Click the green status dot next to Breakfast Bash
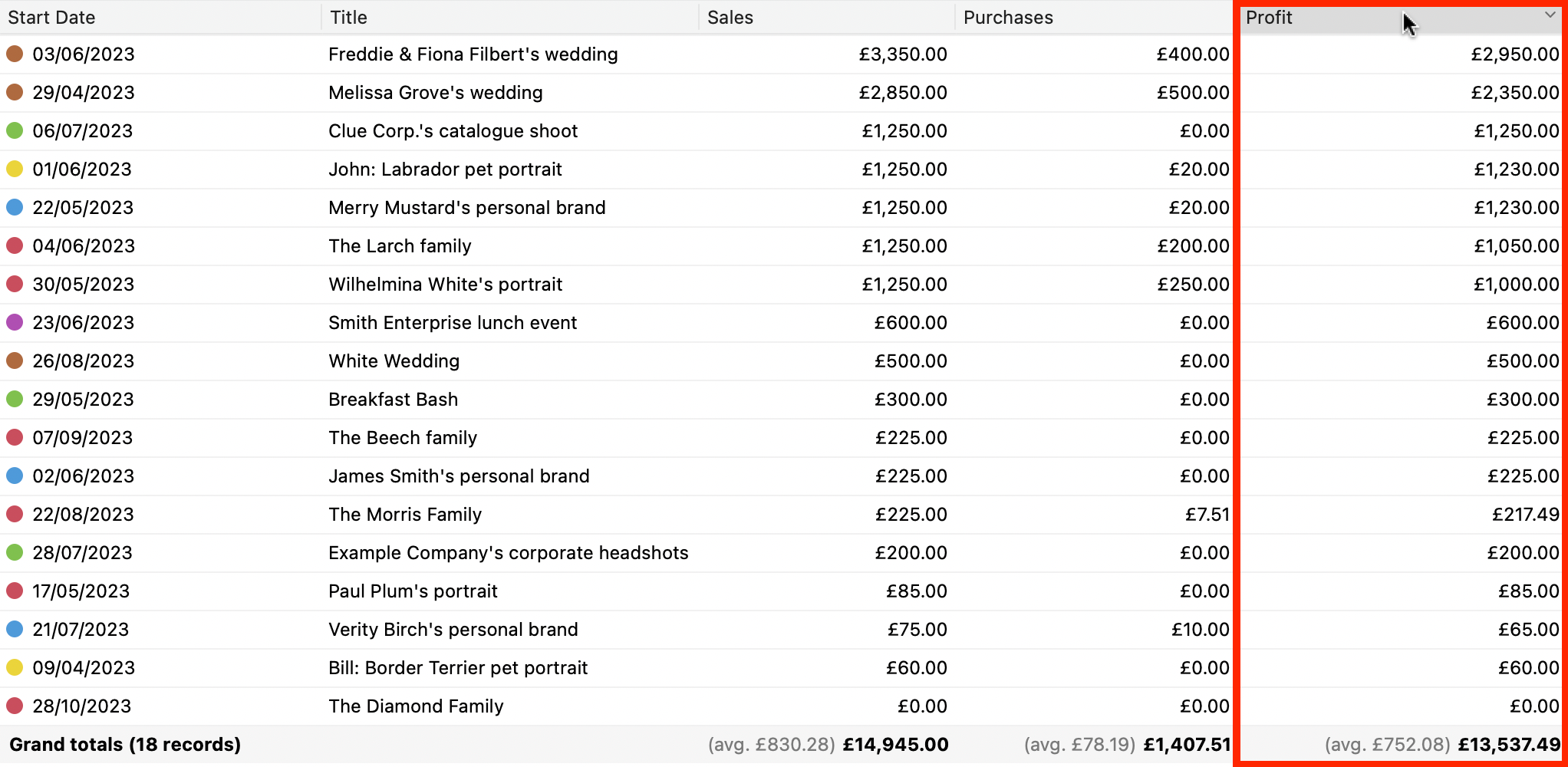Viewport: 1568px width, 767px height. 15,399
